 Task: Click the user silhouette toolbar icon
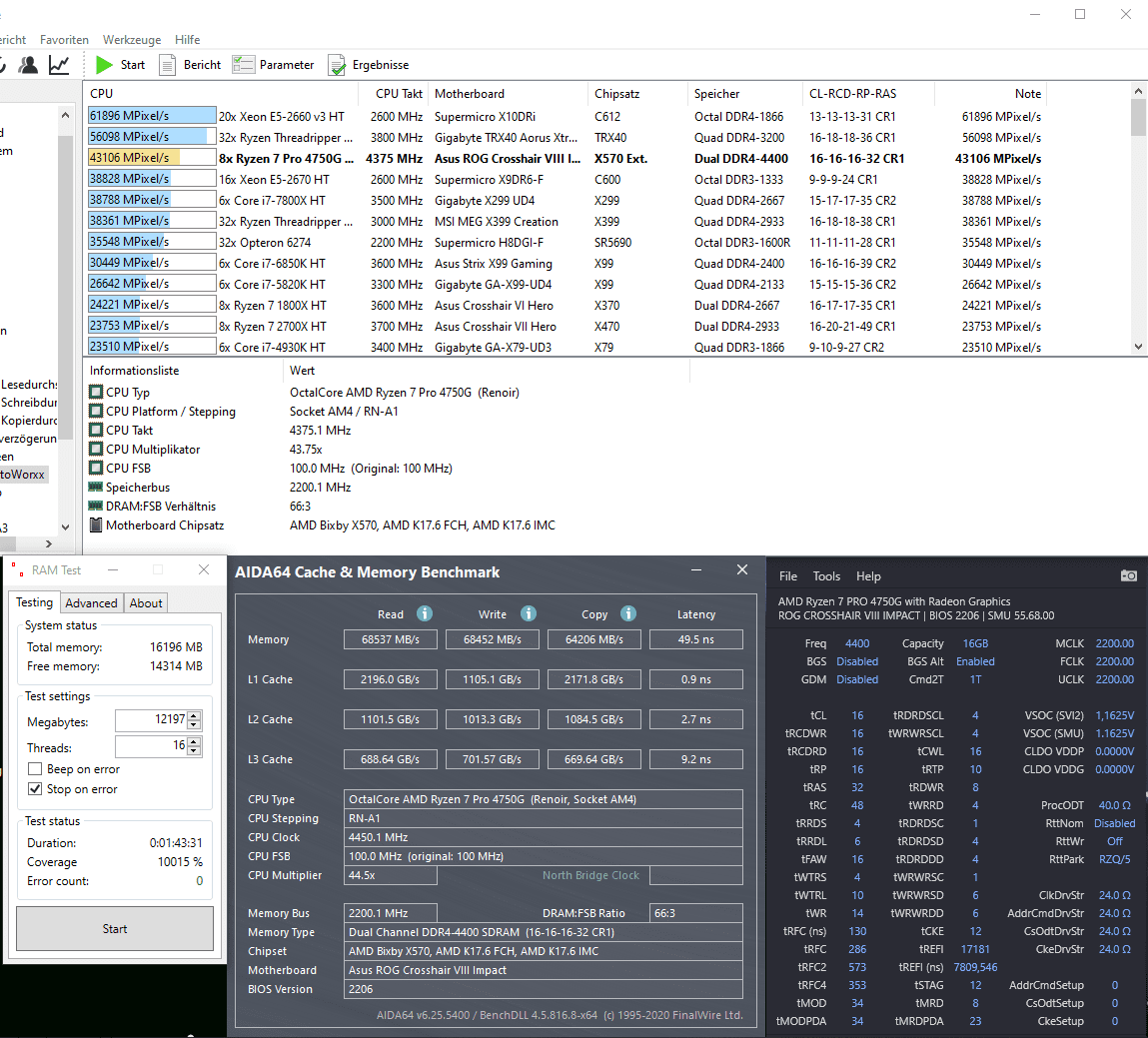pyautogui.click(x=28, y=65)
